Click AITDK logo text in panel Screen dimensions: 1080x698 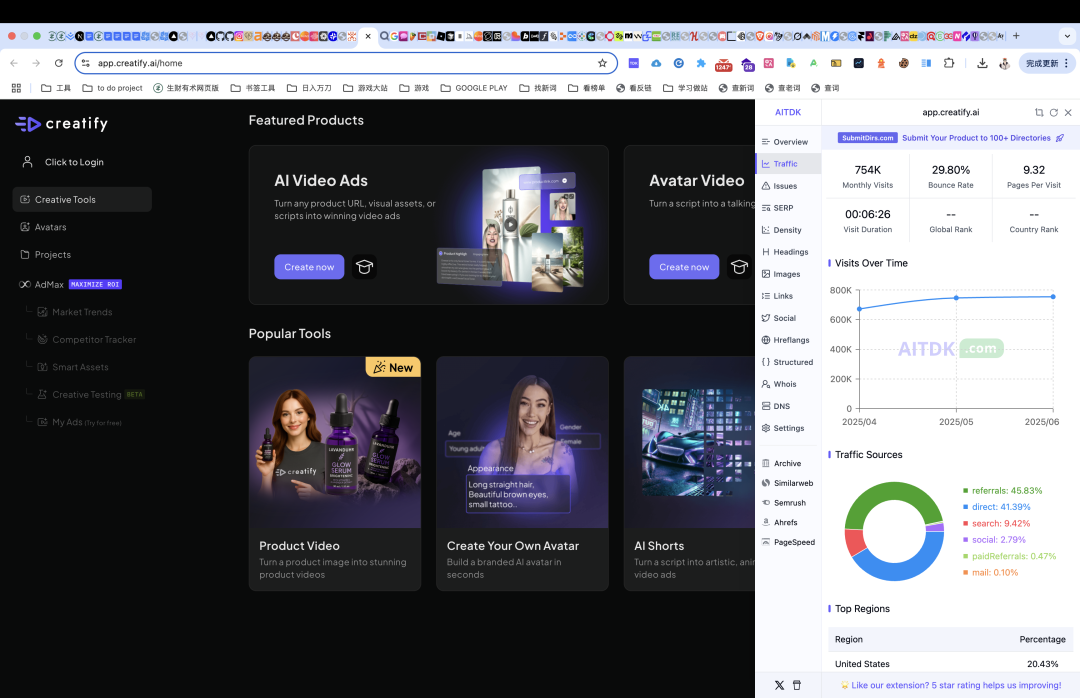788,112
